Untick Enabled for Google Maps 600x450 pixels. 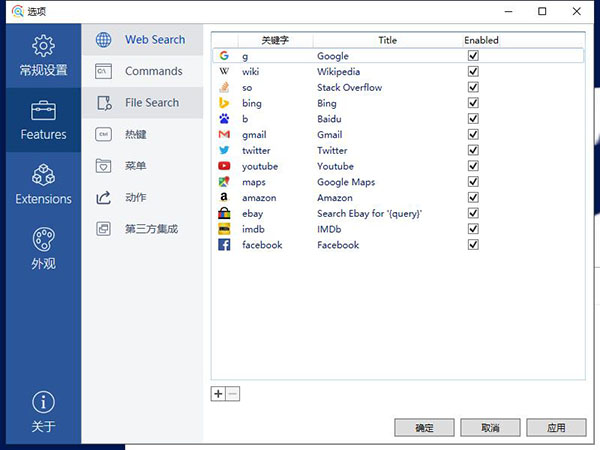[x=473, y=182]
